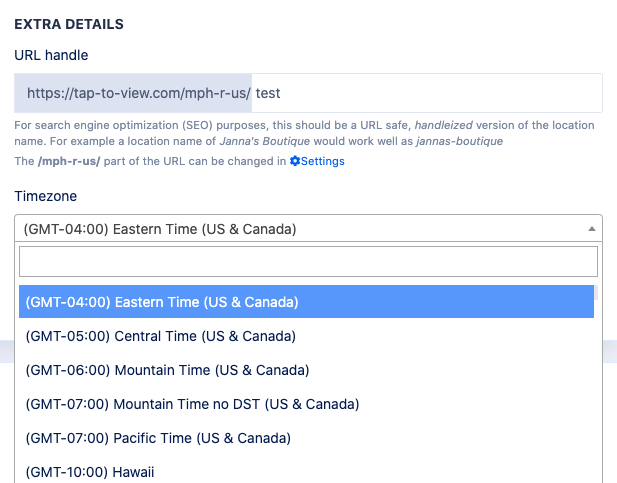Click the timezone list scrollbar thumb
This screenshot has width=617, height=483.
coord(598,292)
